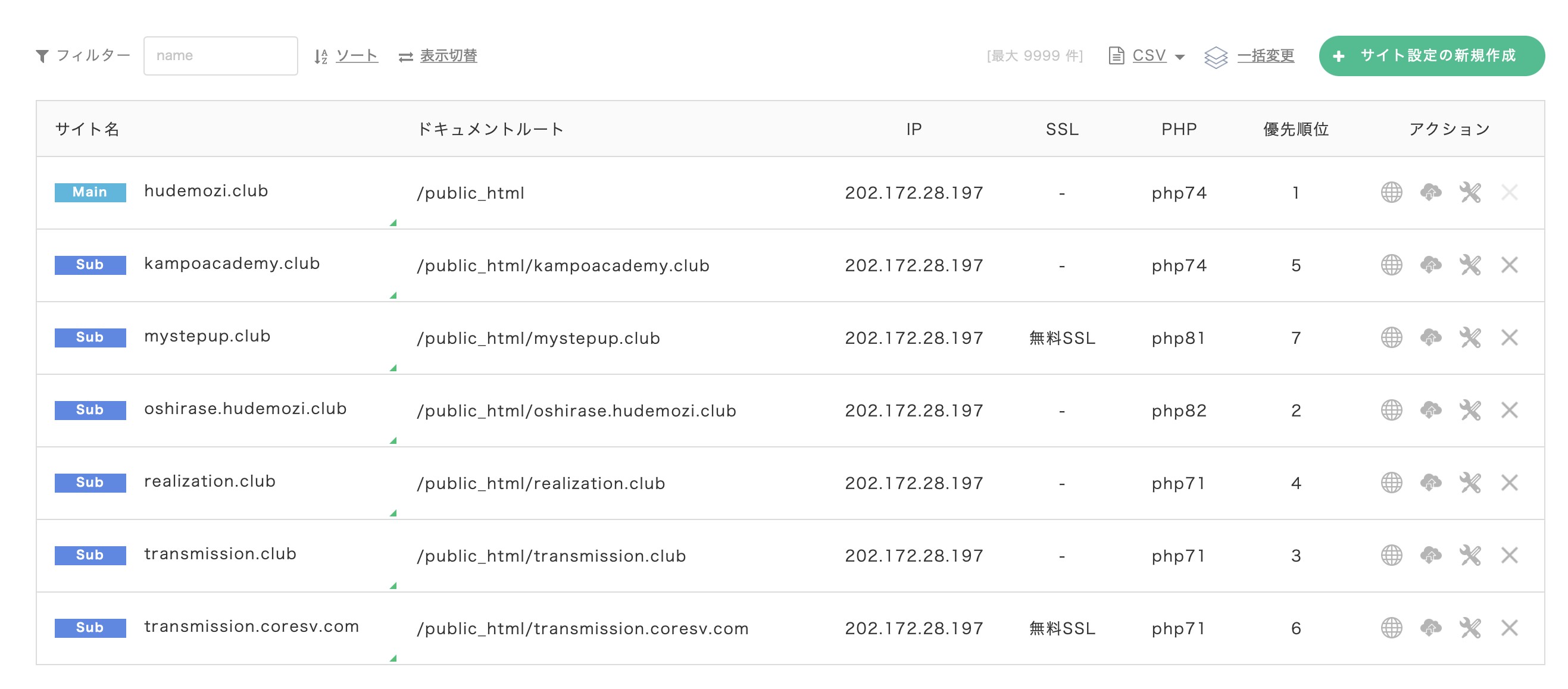Expand green corner triangle of transmission.coresv.com
This screenshot has width=1568, height=689.
[393, 658]
